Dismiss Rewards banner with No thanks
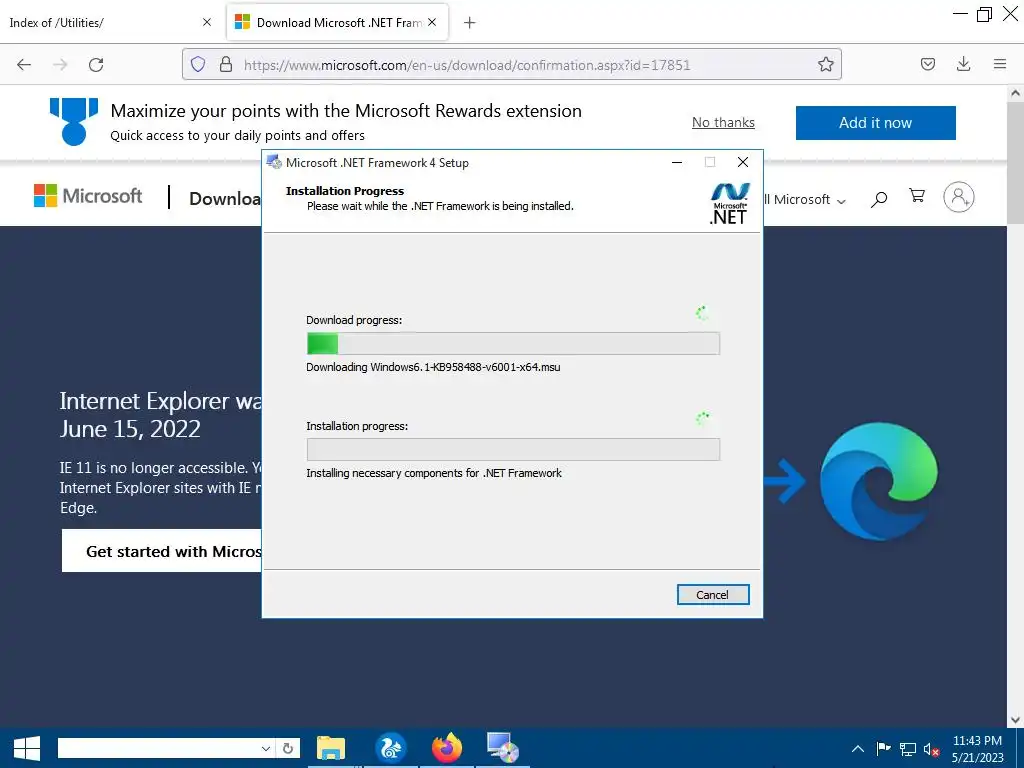The height and width of the screenshot is (768, 1024). pyautogui.click(x=723, y=122)
